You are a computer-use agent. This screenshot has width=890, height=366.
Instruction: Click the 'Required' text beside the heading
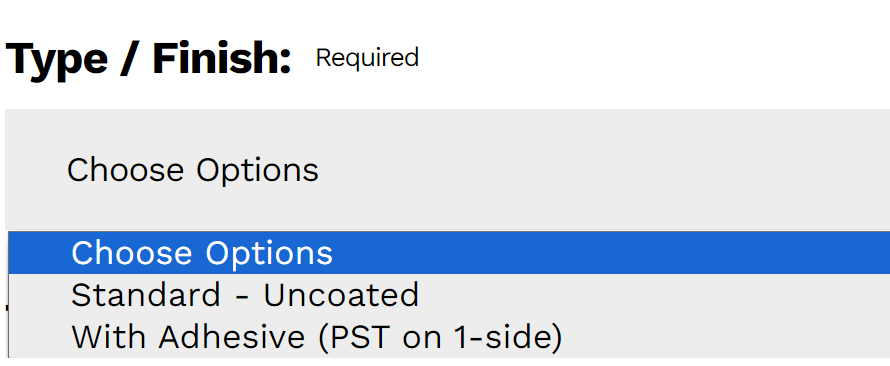[x=367, y=58]
